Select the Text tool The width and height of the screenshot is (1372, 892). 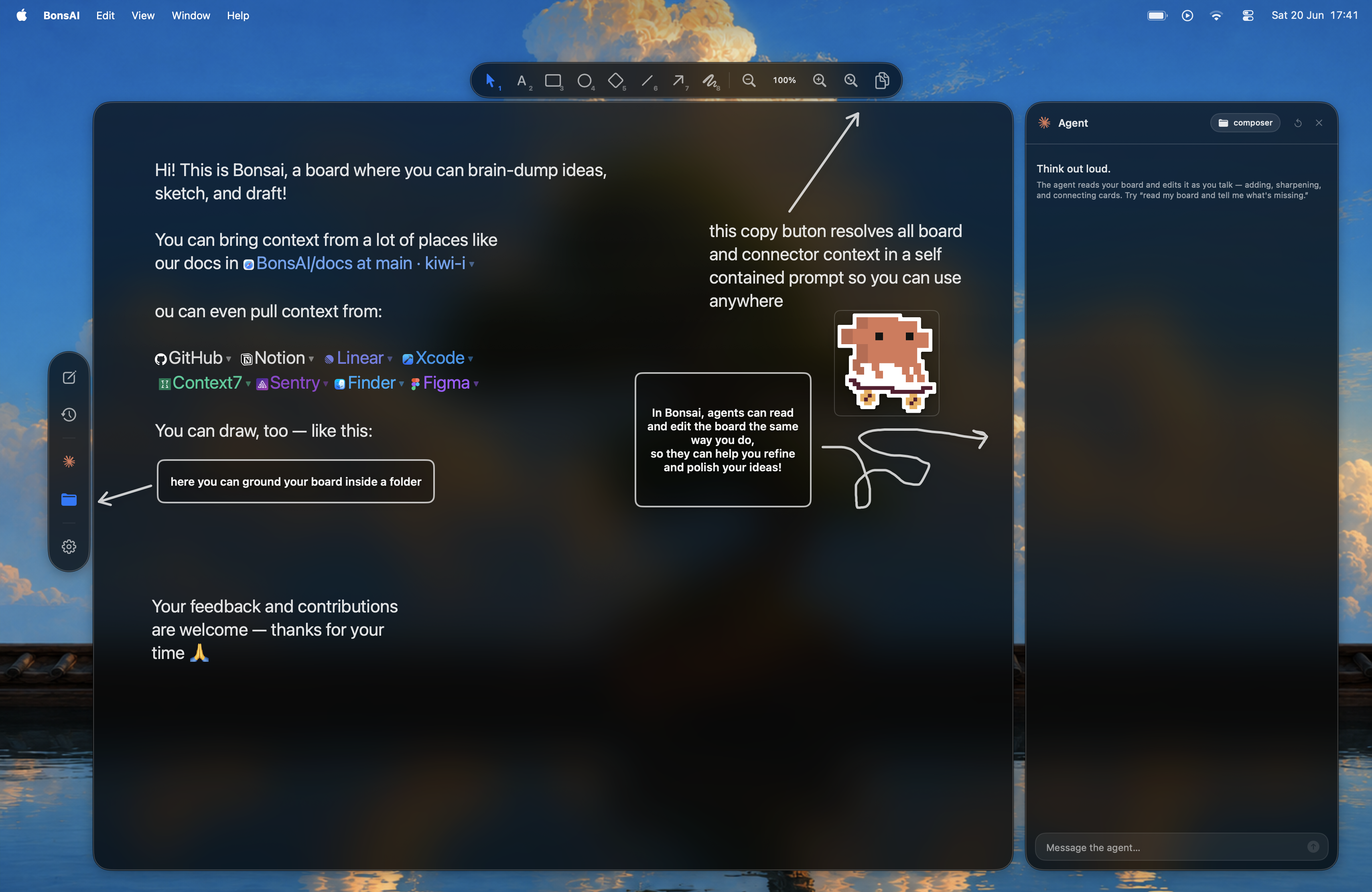(522, 81)
